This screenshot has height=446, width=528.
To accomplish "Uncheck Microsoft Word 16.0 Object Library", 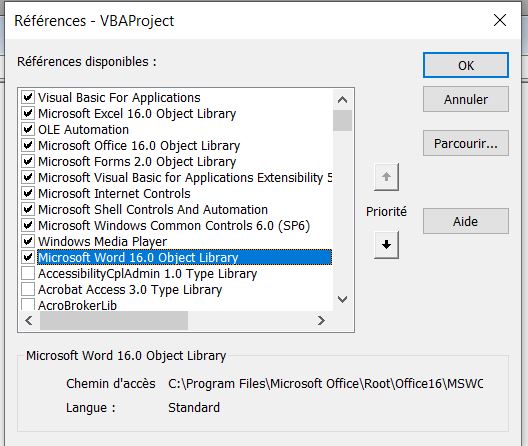I will [x=28, y=257].
